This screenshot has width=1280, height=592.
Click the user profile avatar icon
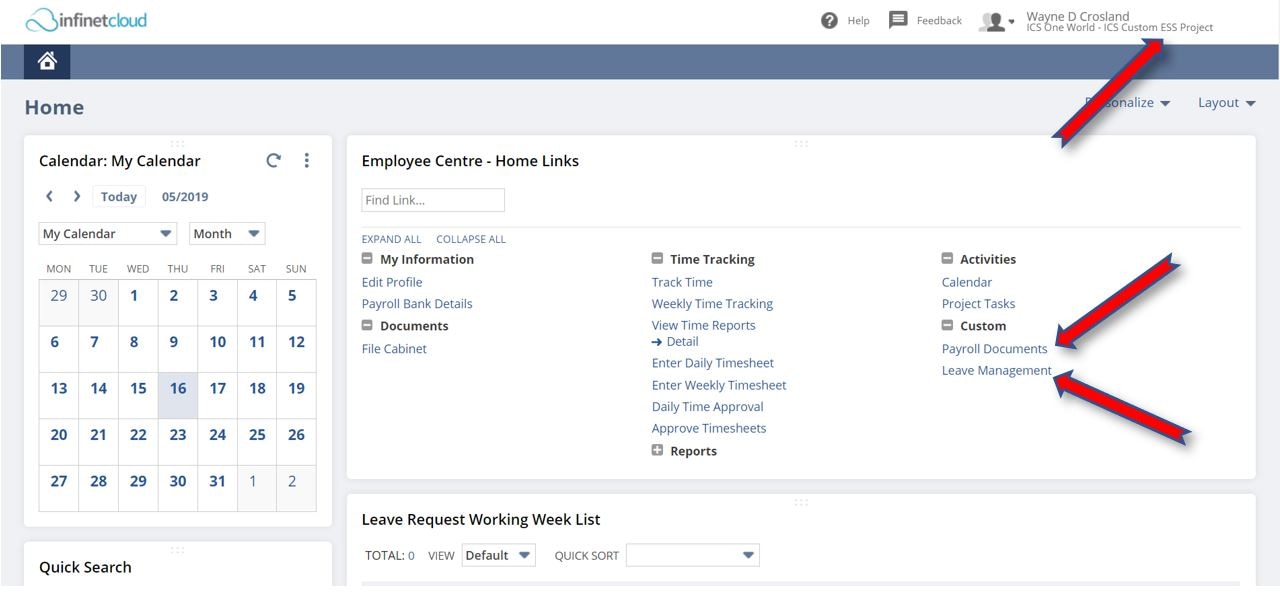coord(992,21)
